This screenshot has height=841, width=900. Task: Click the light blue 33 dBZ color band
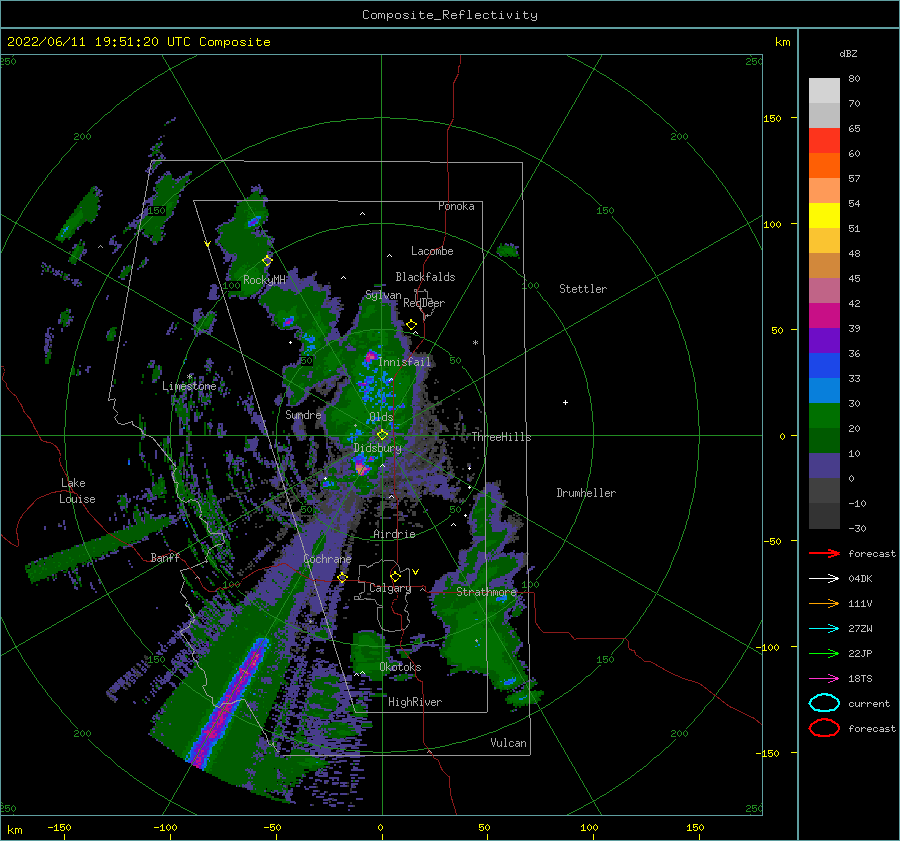click(824, 390)
